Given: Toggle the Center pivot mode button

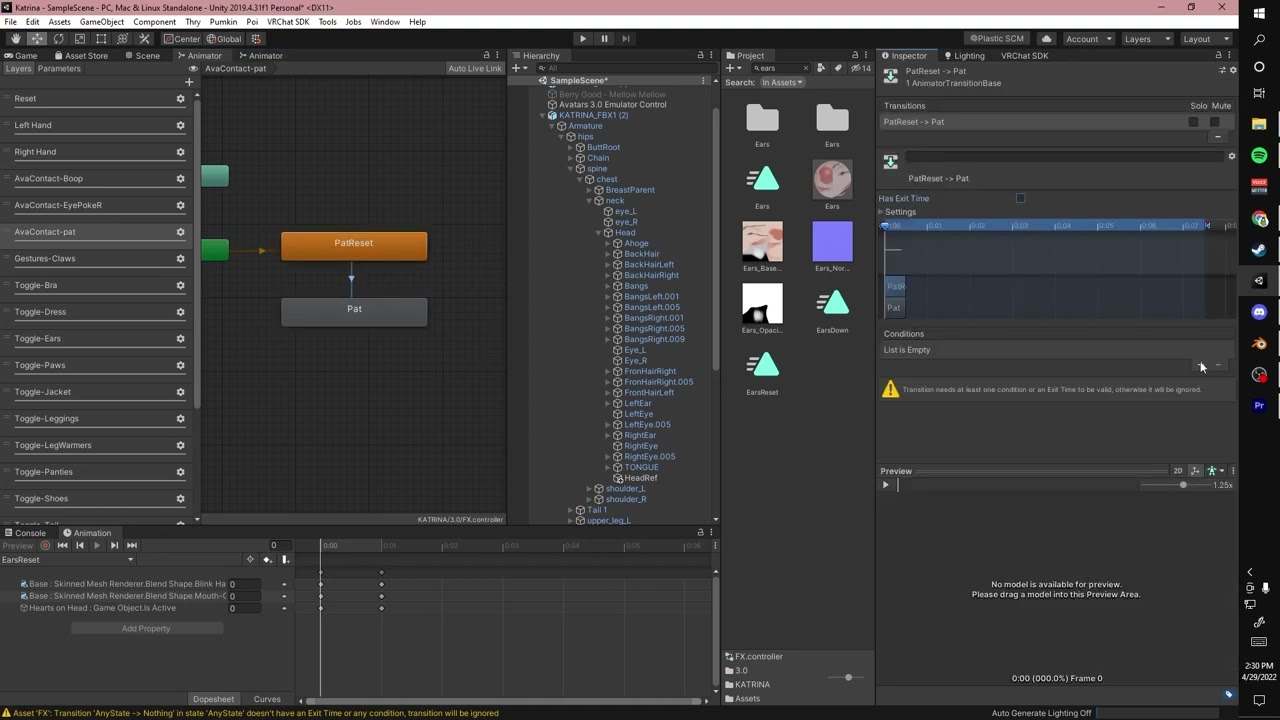Looking at the screenshot, I should (182, 39).
